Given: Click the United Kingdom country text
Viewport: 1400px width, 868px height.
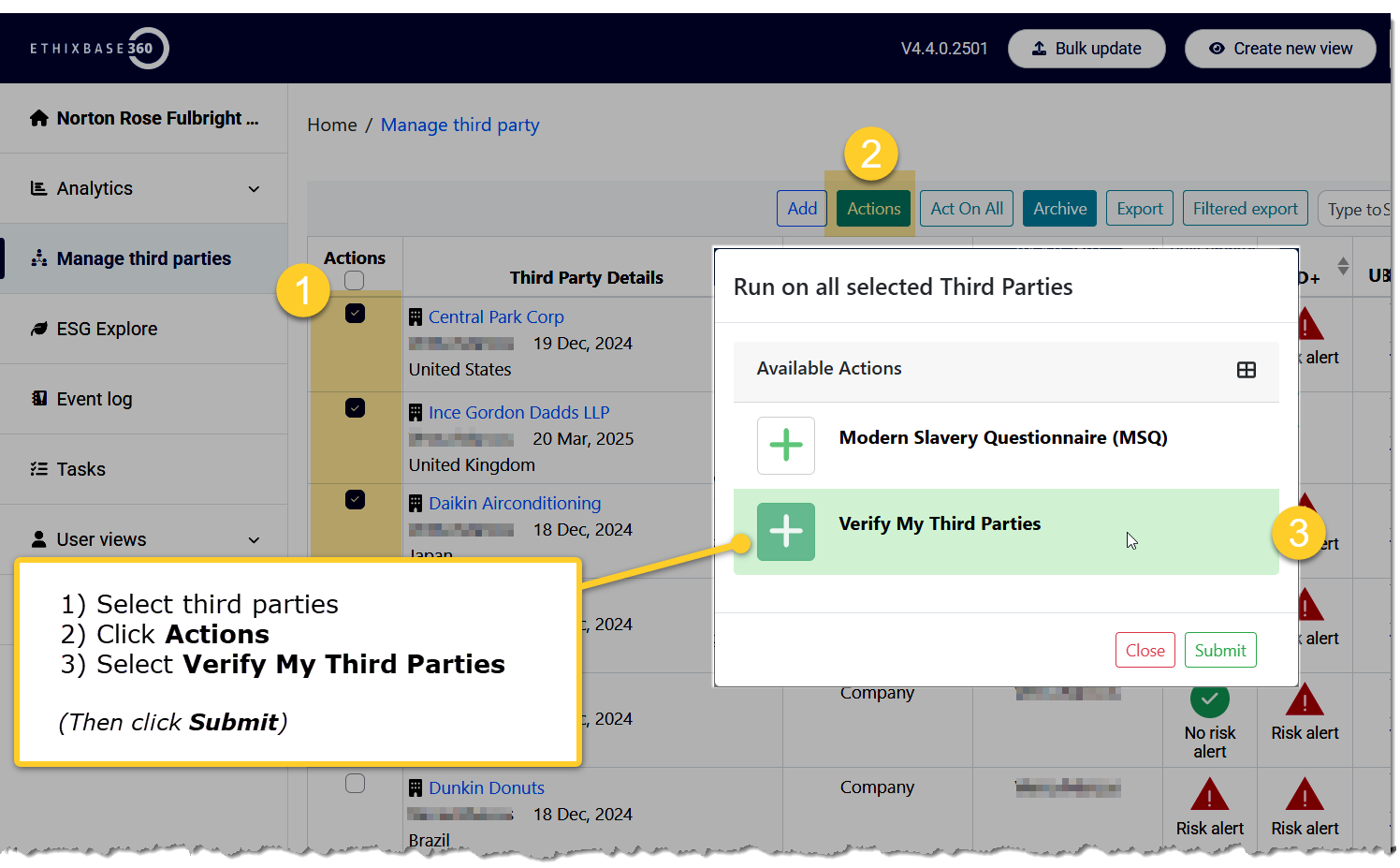Looking at the screenshot, I should (x=472, y=465).
